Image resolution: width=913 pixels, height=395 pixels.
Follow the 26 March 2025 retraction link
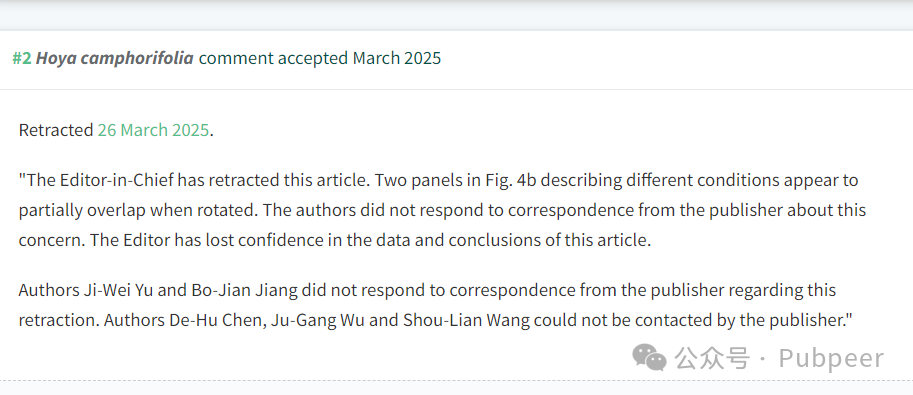[153, 130]
